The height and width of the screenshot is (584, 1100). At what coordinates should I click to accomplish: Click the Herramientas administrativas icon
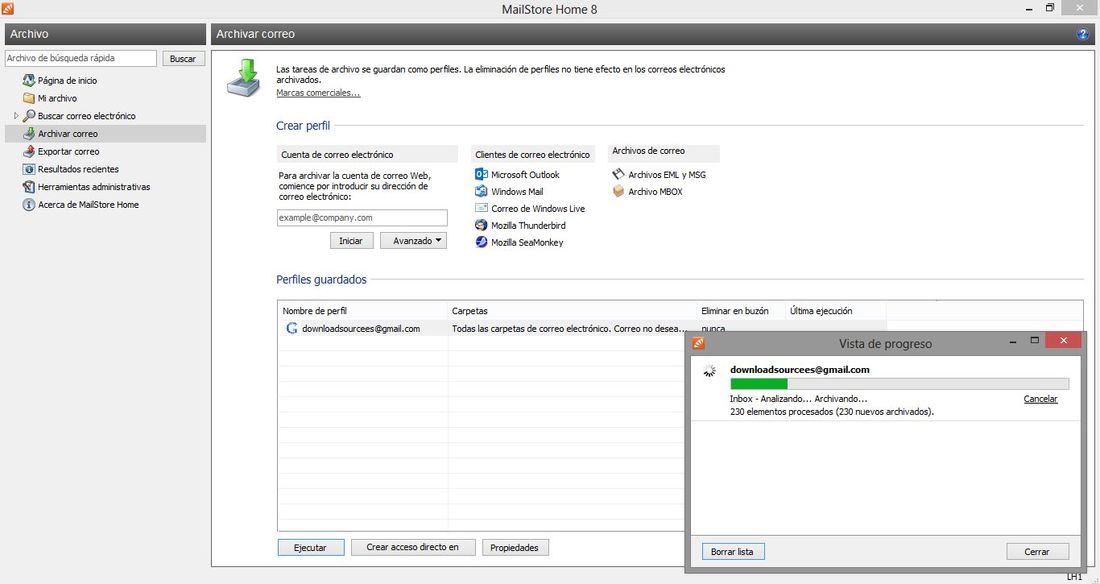(29, 187)
